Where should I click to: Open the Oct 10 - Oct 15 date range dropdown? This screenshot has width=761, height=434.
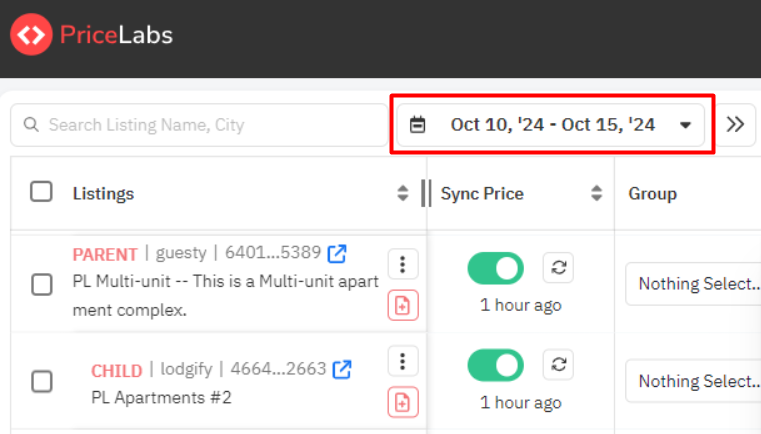(x=551, y=125)
